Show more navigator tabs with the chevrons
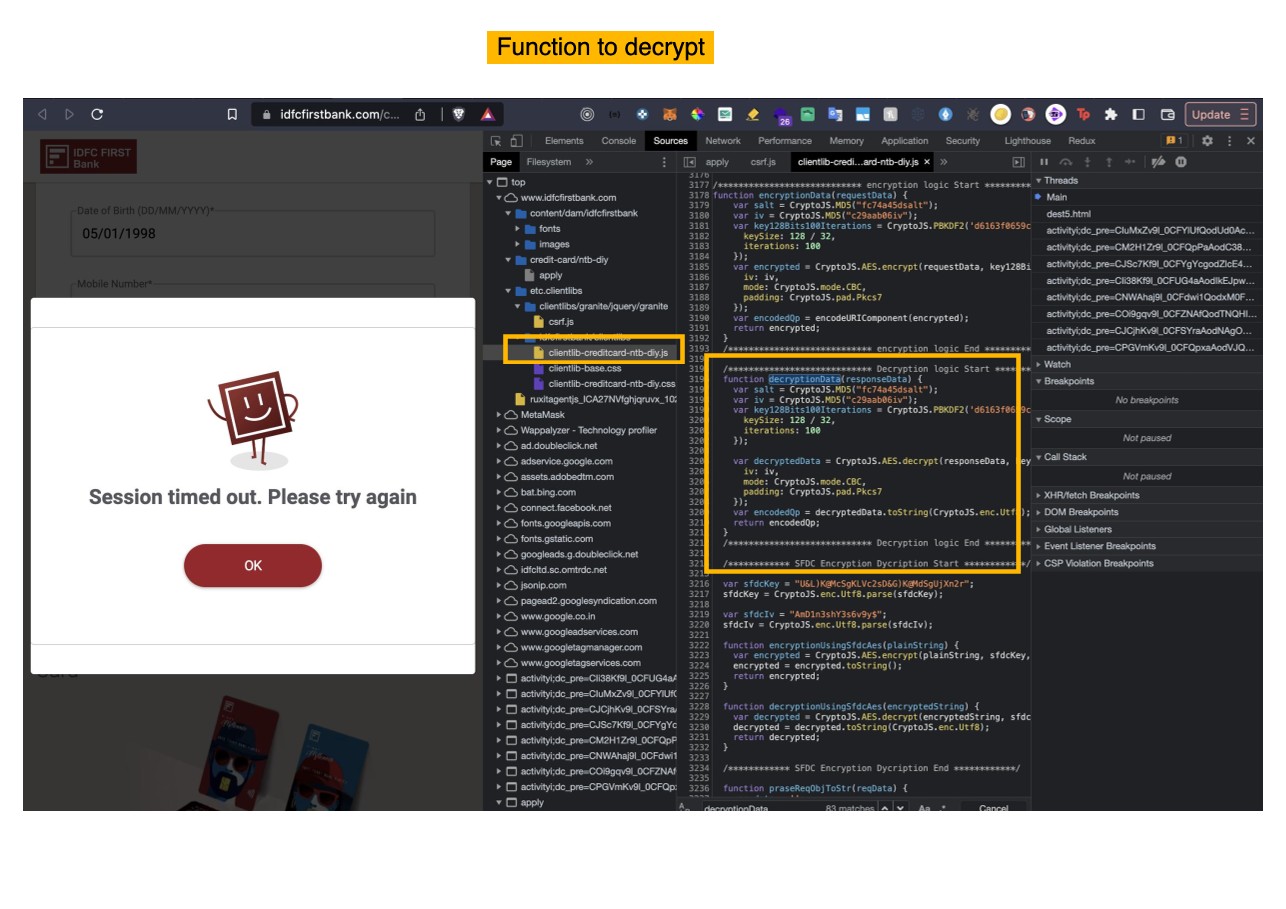This screenshot has width=1286, height=909. coord(589,162)
